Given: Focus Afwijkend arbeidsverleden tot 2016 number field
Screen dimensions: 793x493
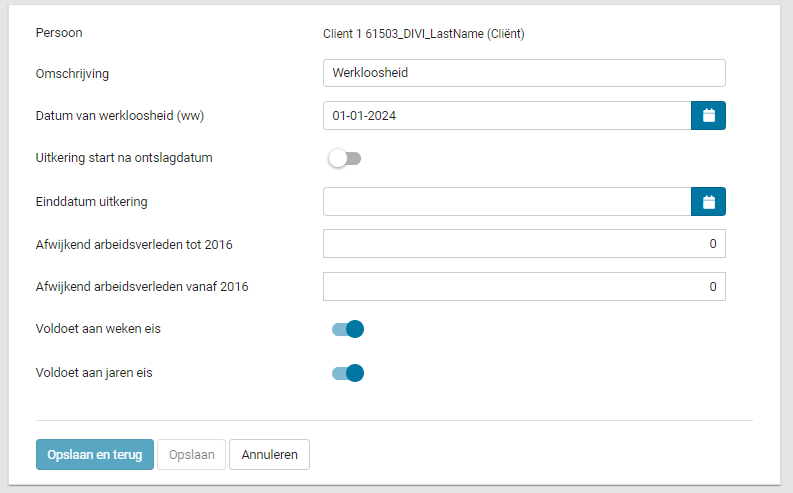Looking at the screenshot, I should click(524, 244).
